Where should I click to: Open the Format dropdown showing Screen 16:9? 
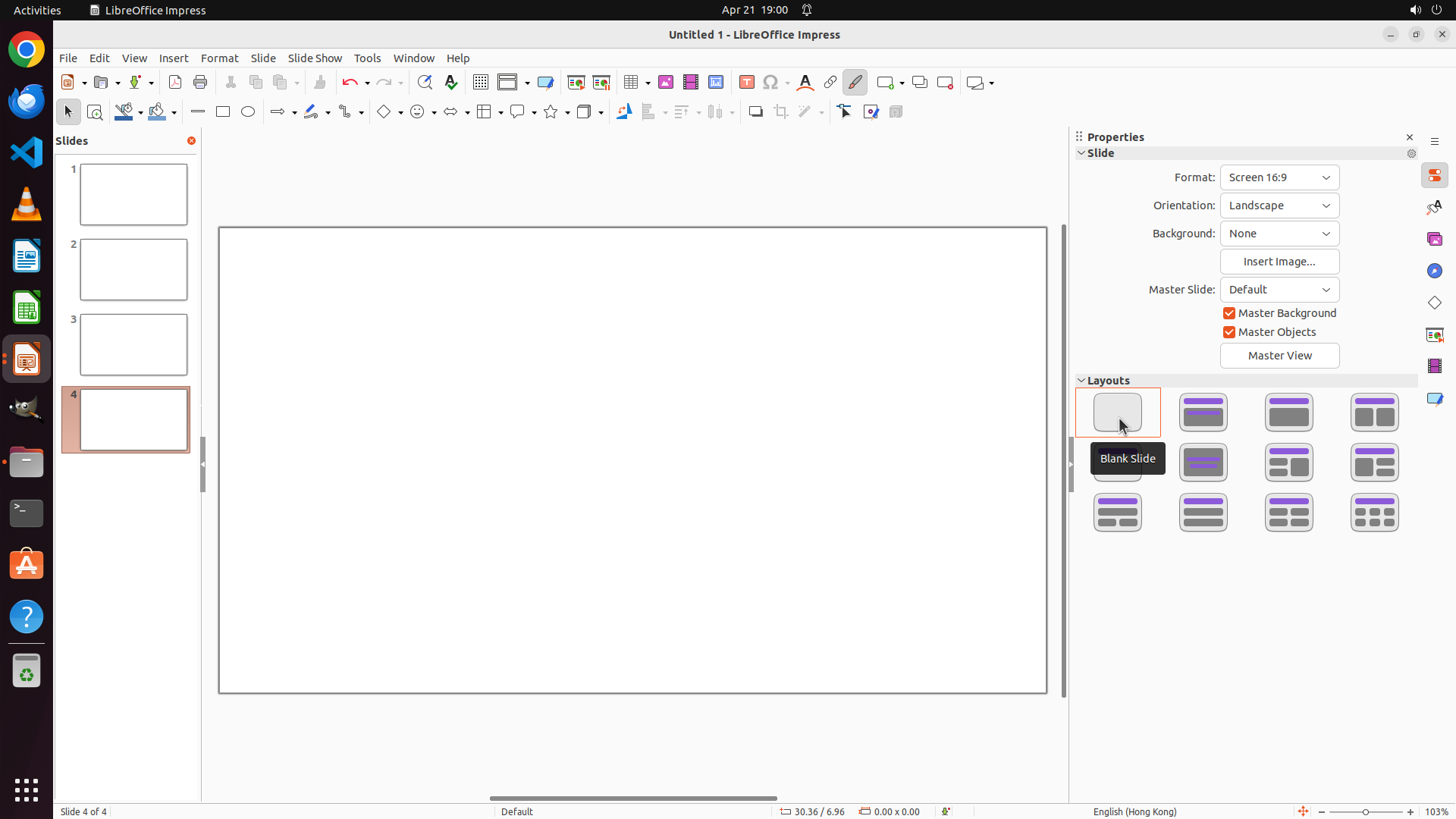click(x=1279, y=177)
